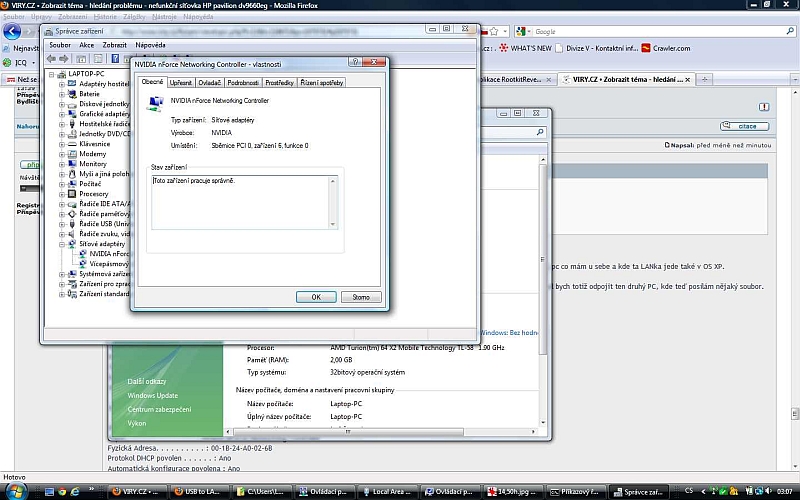800x500 pixels.
Task: Click back arrow in Správce zařízení toolbar
Action: tap(51, 59)
